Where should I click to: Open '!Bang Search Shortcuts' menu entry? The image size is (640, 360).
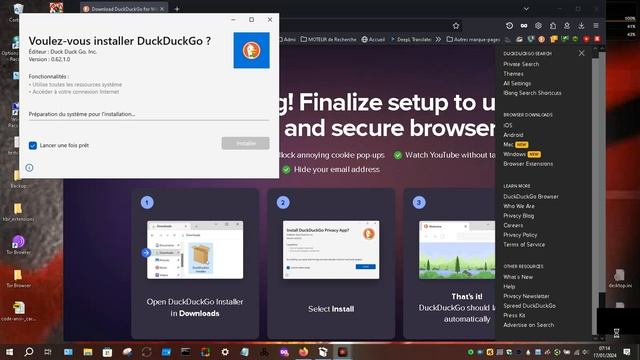tap(532, 93)
